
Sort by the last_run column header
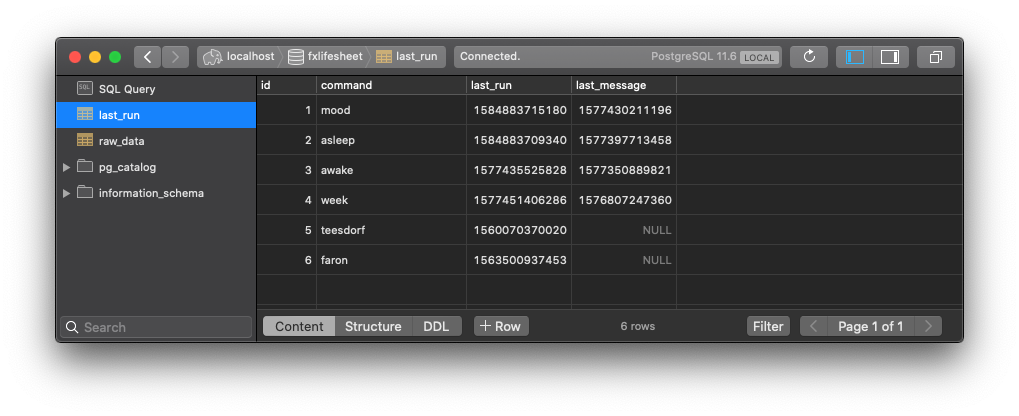pos(519,85)
